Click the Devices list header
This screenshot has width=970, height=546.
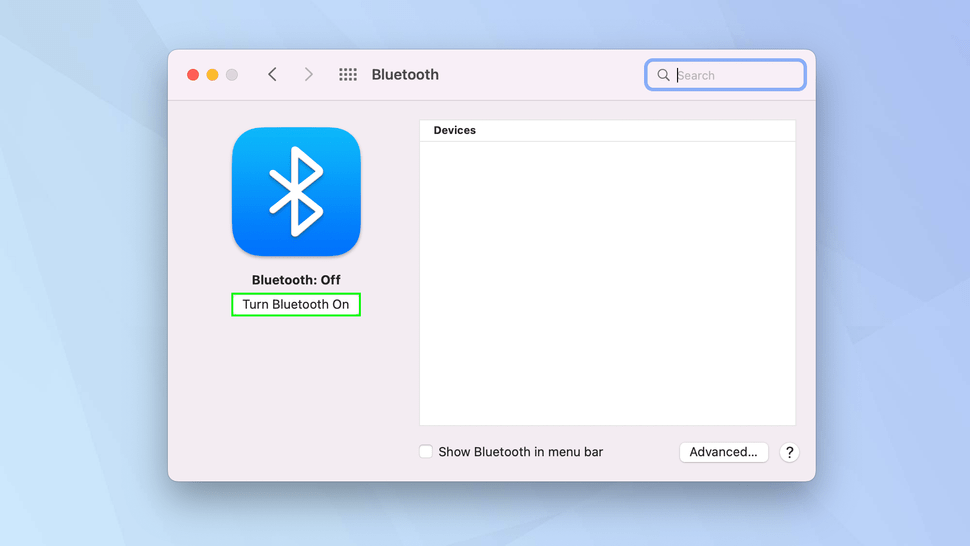pos(607,130)
